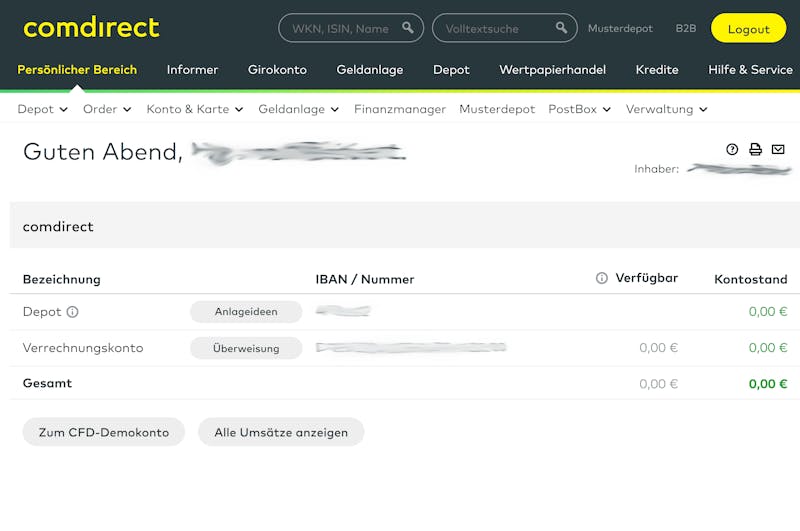The height and width of the screenshot is (531, 800).
Task: Click info icon next to Verfügbar
Action: (602, 278)
